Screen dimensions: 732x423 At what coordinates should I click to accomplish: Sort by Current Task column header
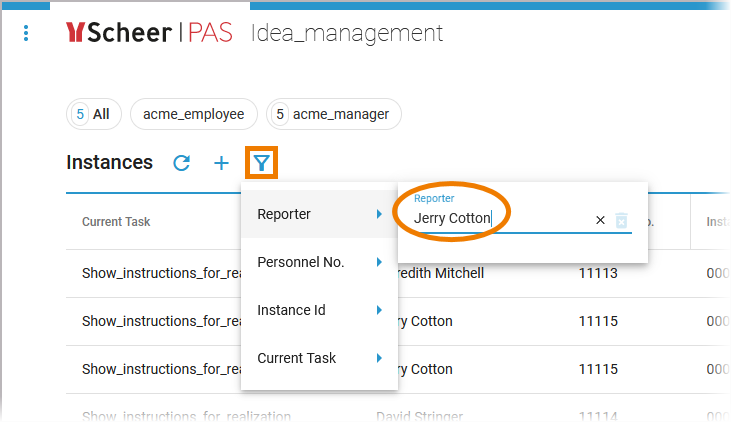point(116,221)
